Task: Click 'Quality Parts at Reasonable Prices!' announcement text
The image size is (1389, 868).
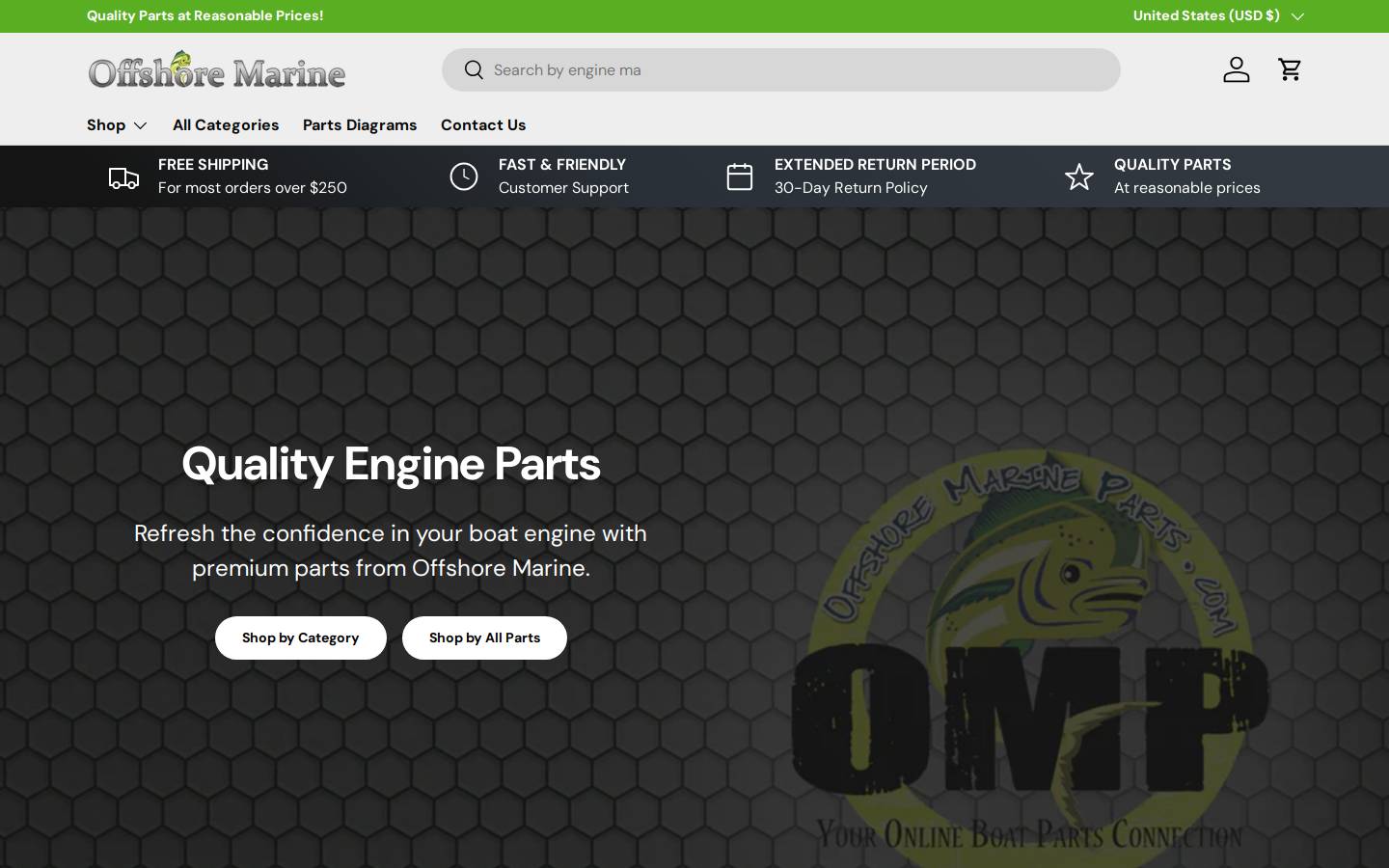Action: pos(205,15)
